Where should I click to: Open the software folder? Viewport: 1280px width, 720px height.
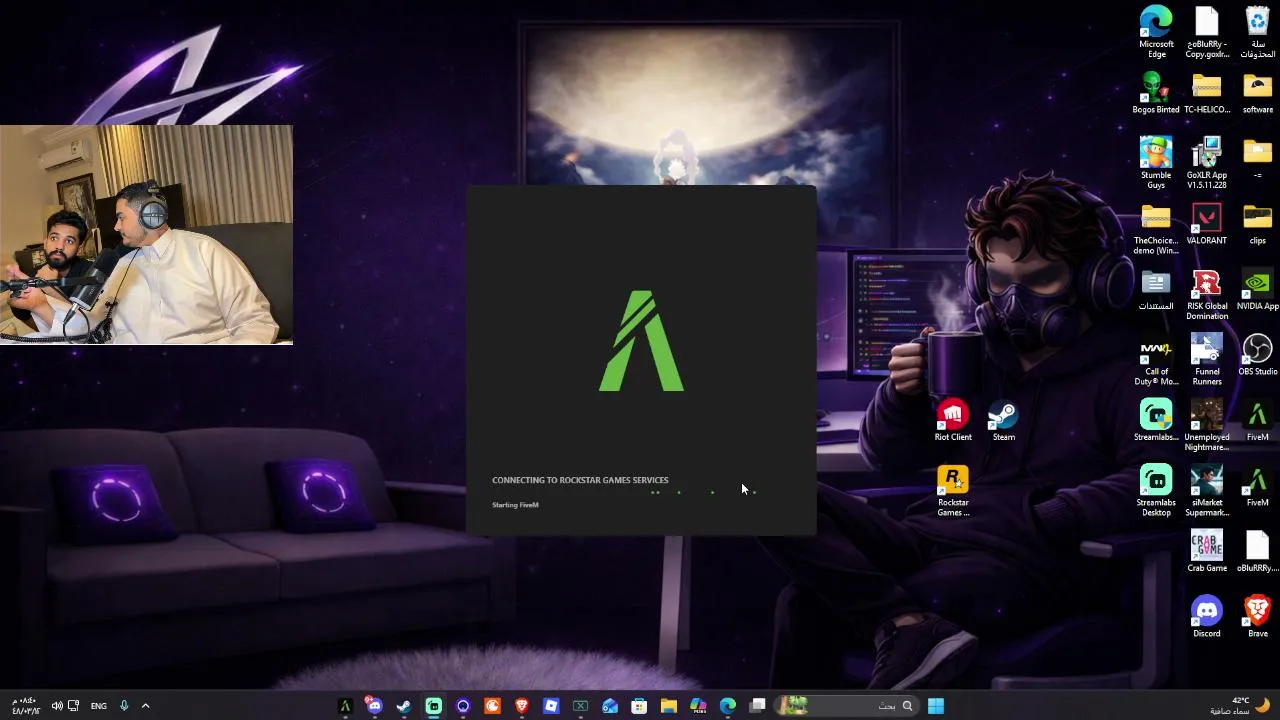(x=1257, y=94)
